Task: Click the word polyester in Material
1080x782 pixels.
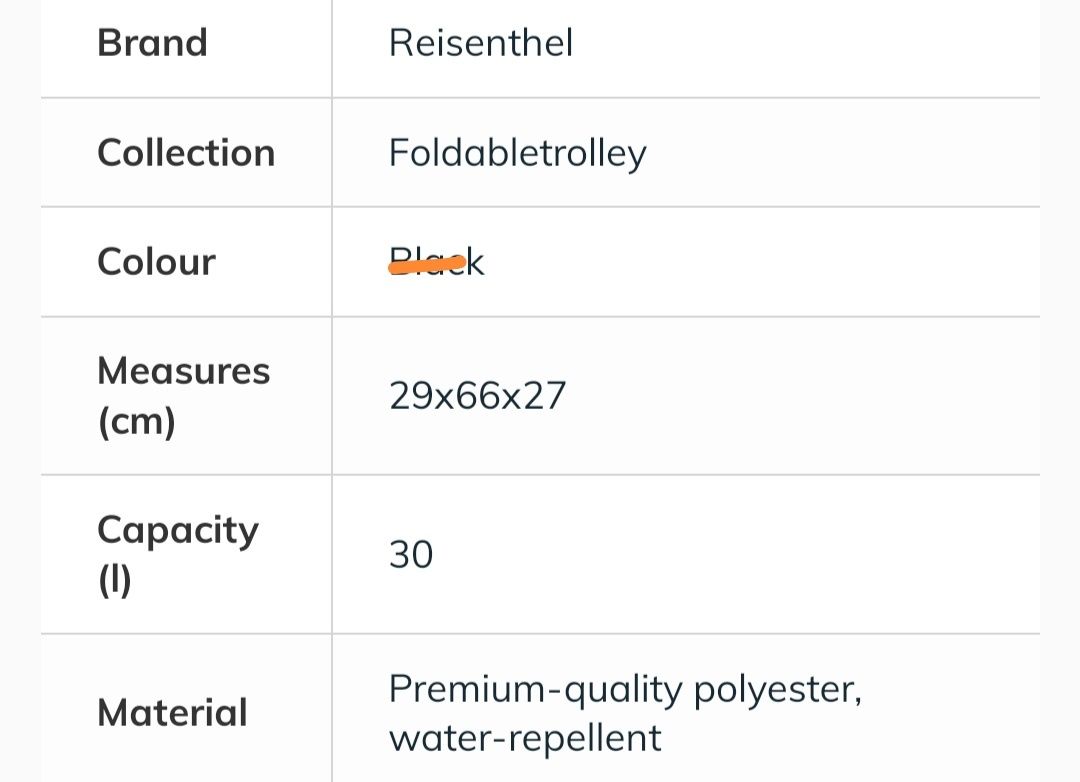Action: click(777, 690)
